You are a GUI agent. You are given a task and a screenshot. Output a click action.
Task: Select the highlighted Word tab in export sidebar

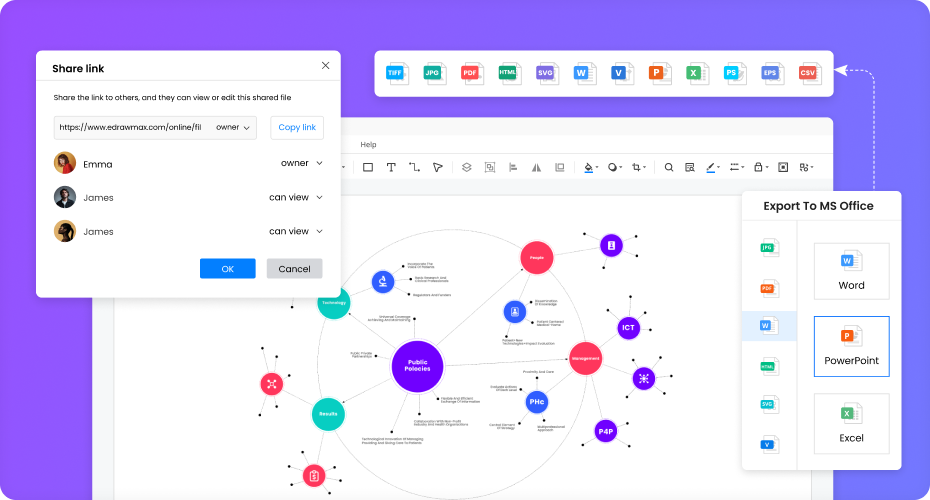tap(769, 326)
